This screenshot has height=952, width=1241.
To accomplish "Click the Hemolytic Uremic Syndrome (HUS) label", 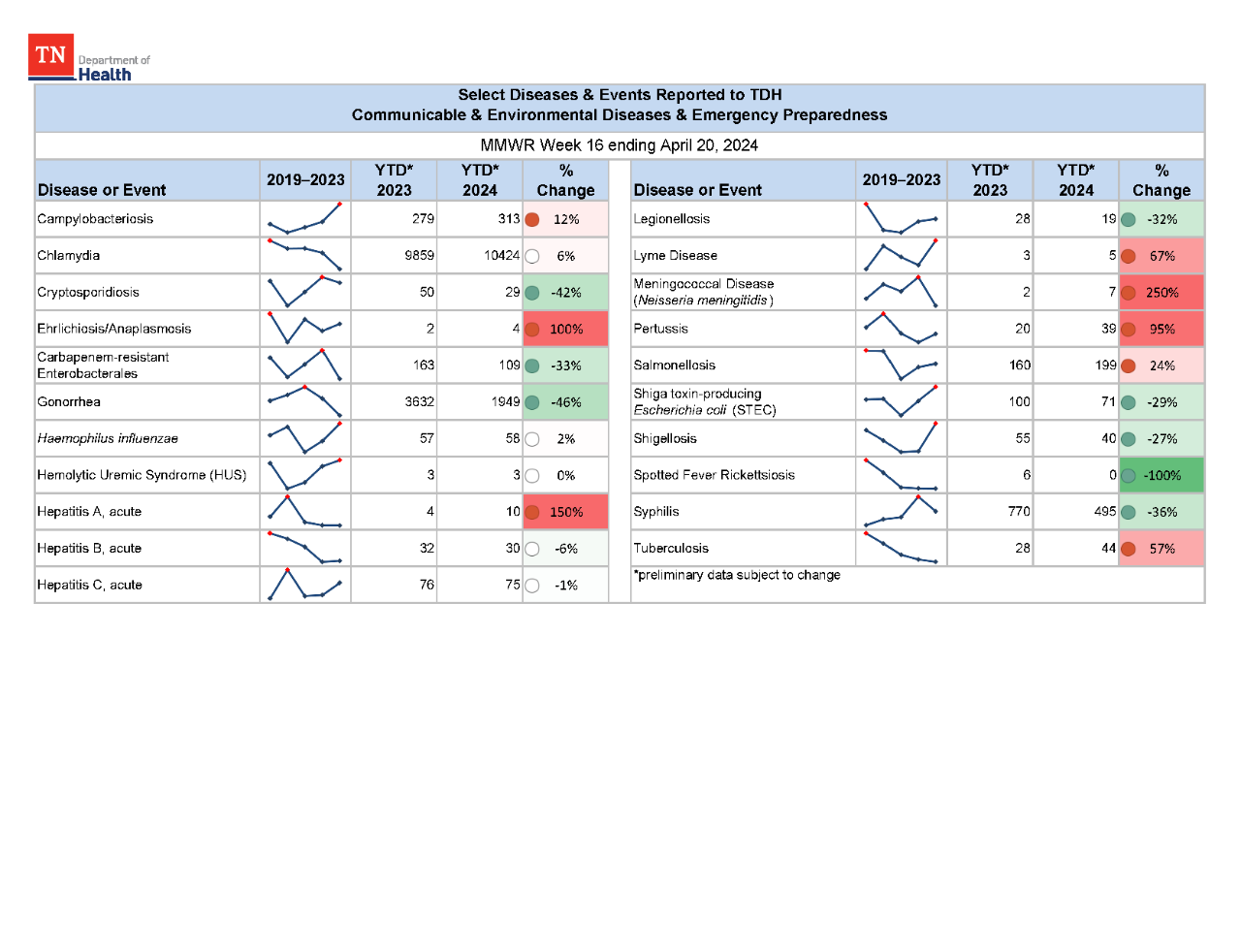I will [x=142, y=475].
